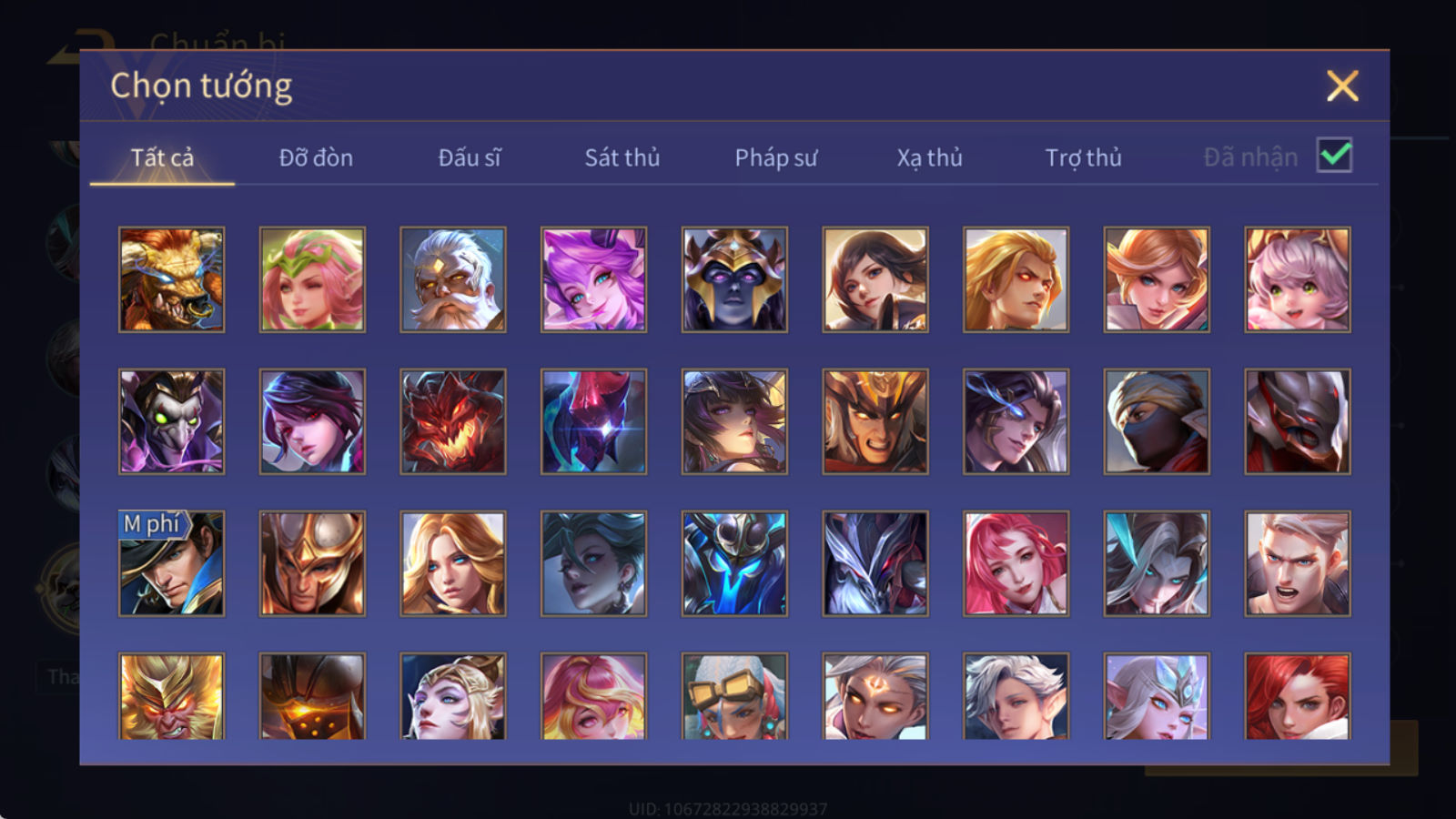1456x819 pixels.
Task: Pick the red demon-faced hero
Action: point(453,421)
